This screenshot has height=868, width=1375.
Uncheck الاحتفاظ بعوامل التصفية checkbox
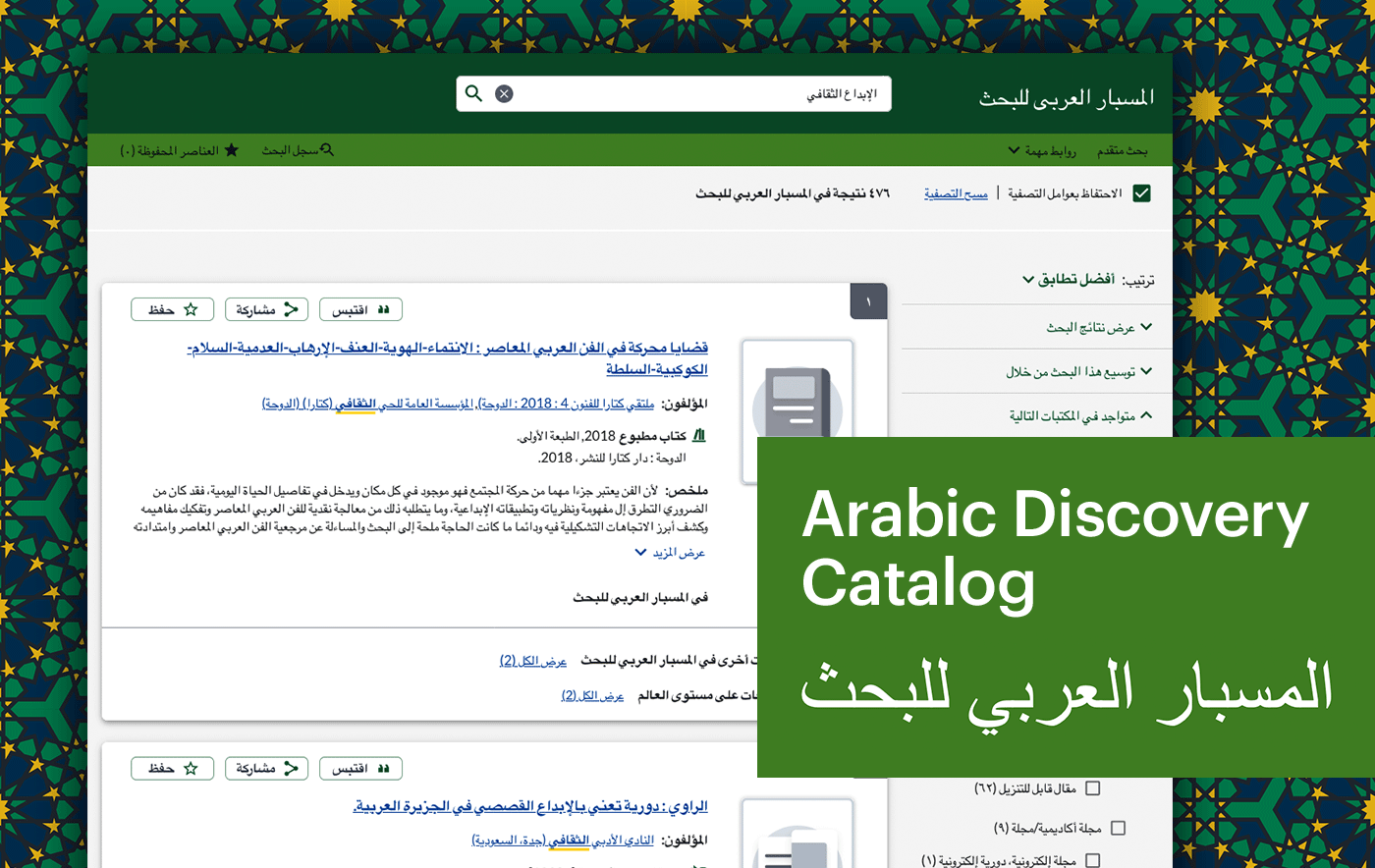coord(1141,193)
